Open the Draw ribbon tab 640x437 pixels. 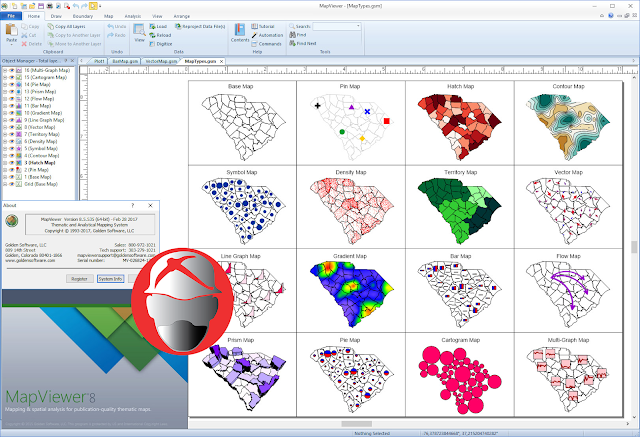click(x=56, y=16)
